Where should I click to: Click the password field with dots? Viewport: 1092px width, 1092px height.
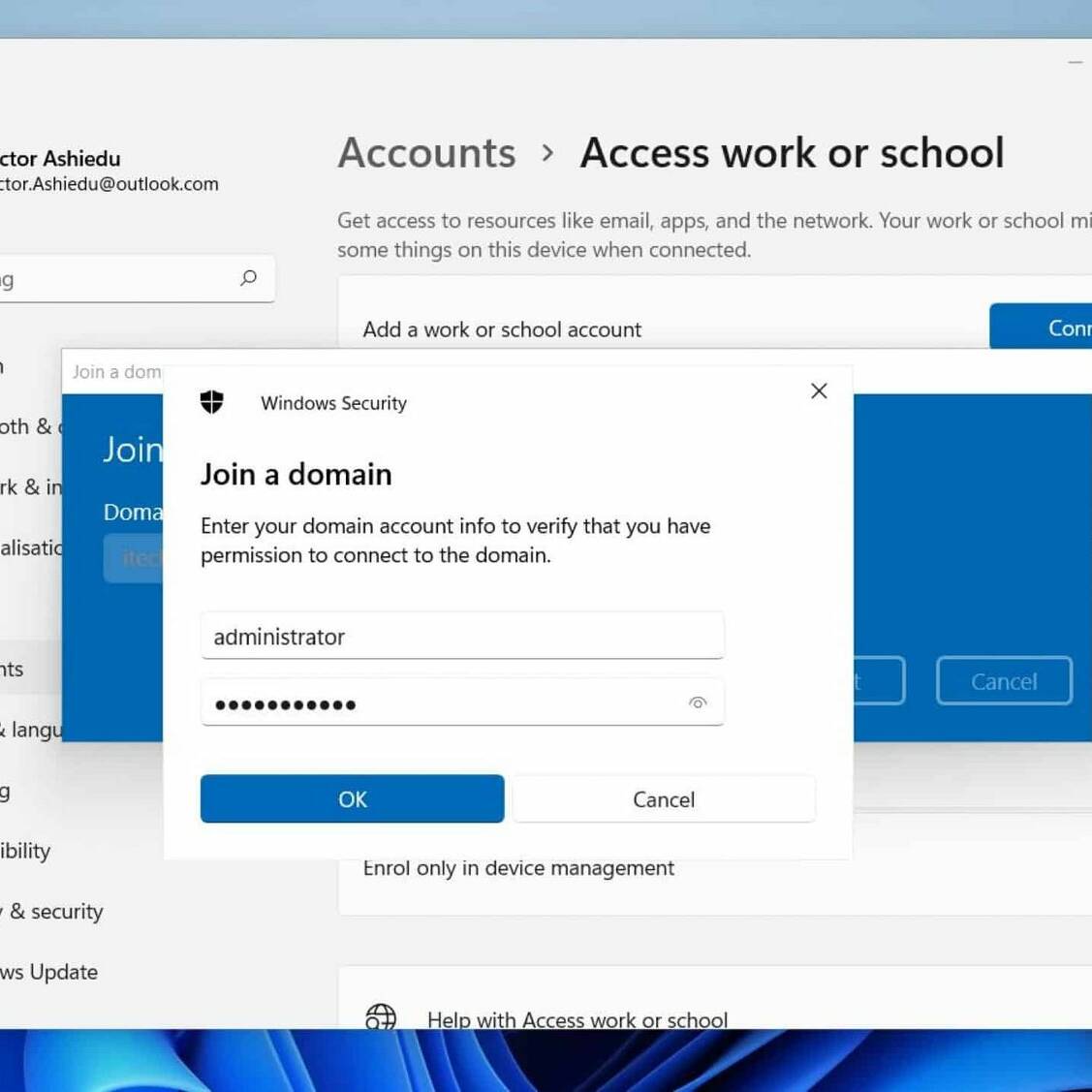[x=462, y=702]
